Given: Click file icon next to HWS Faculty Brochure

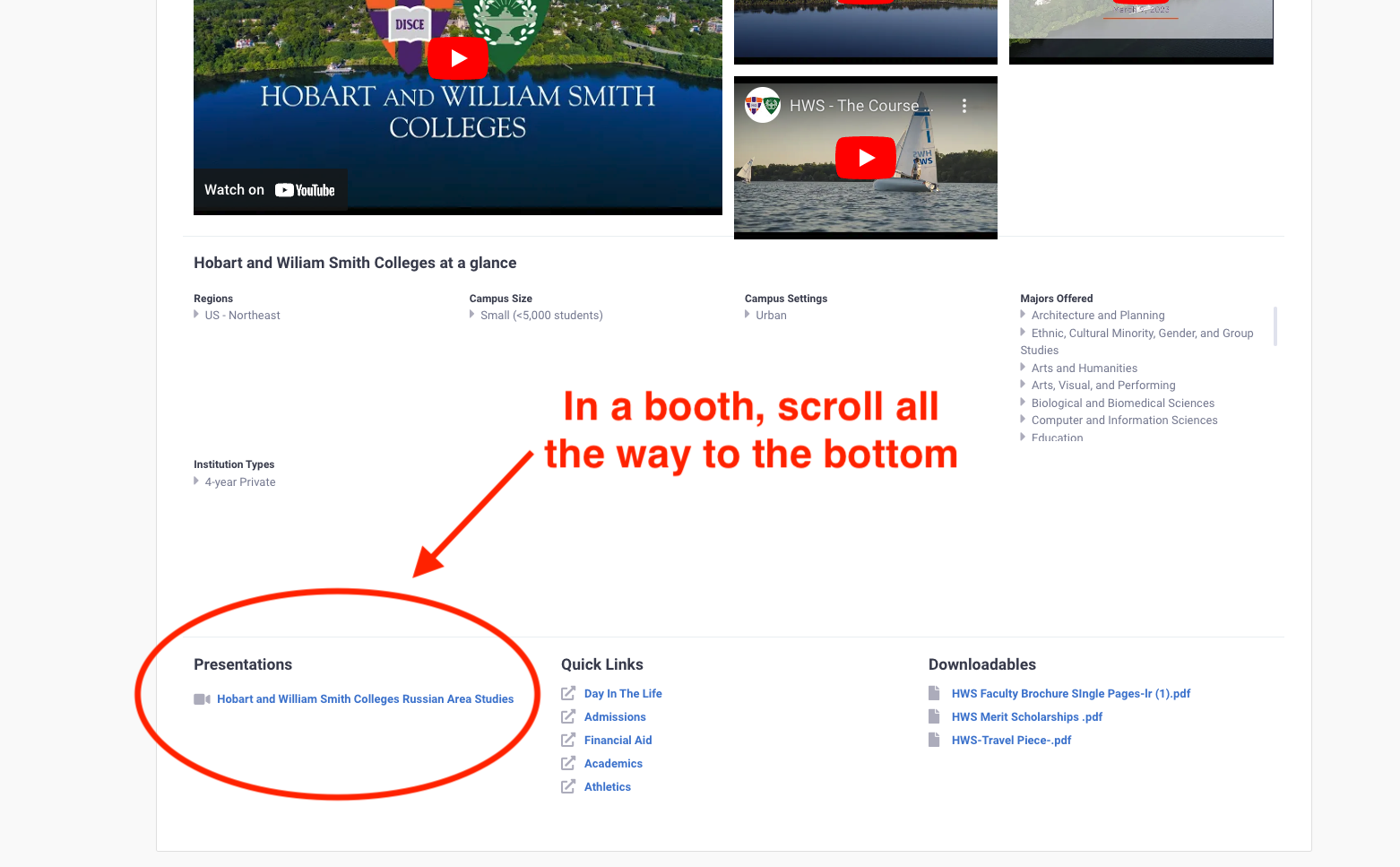Looking at the screenshot, I should coord(934,693).
